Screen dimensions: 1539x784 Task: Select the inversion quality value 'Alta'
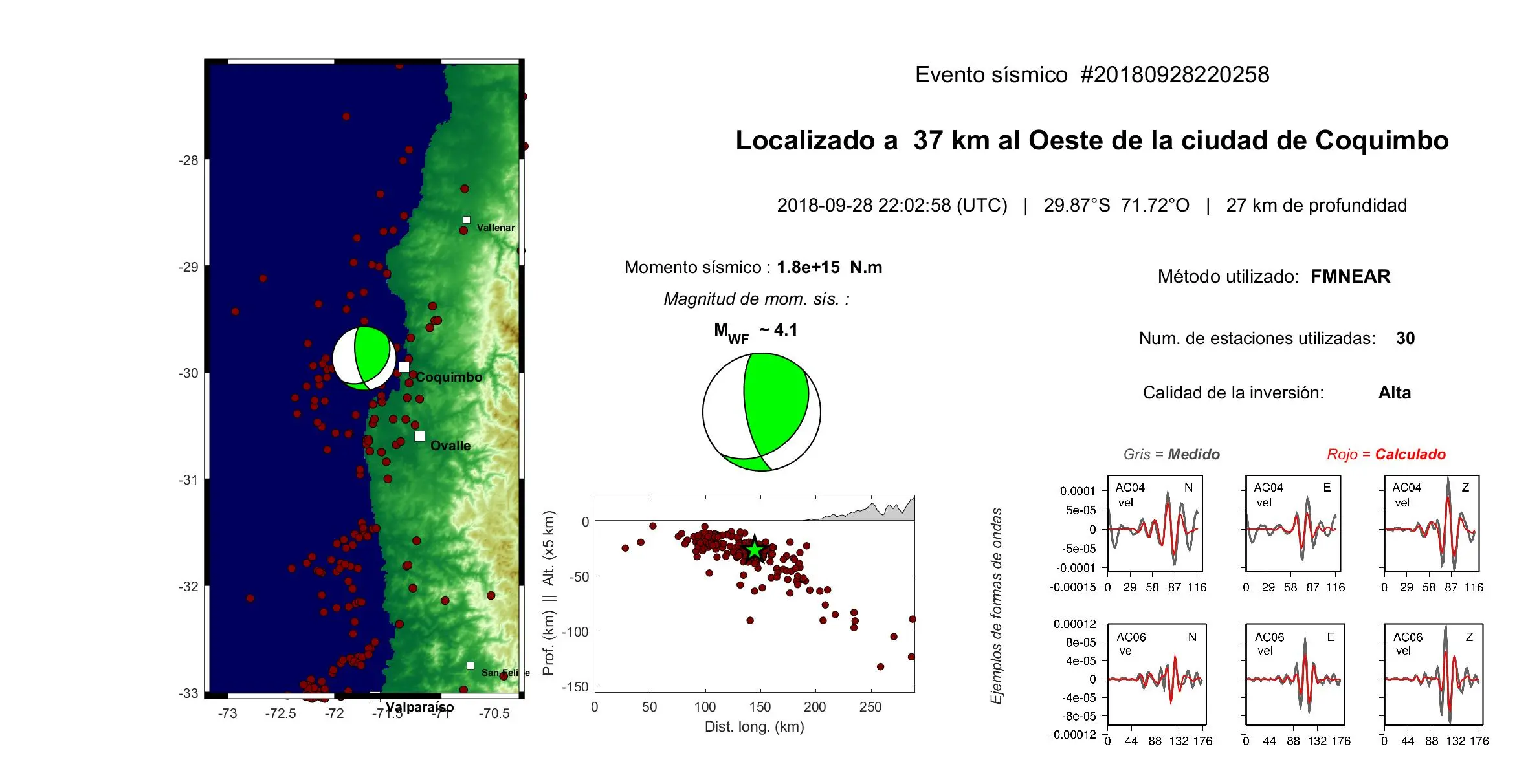(1394, 393)
